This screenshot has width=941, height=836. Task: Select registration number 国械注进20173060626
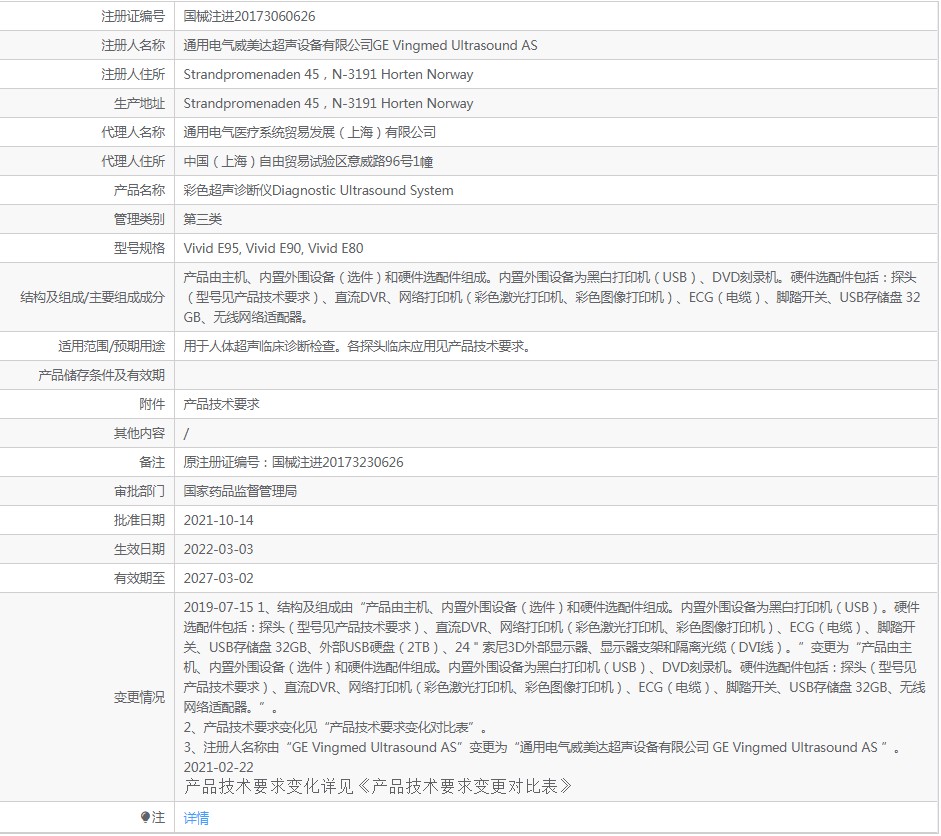tap(249, 16)
